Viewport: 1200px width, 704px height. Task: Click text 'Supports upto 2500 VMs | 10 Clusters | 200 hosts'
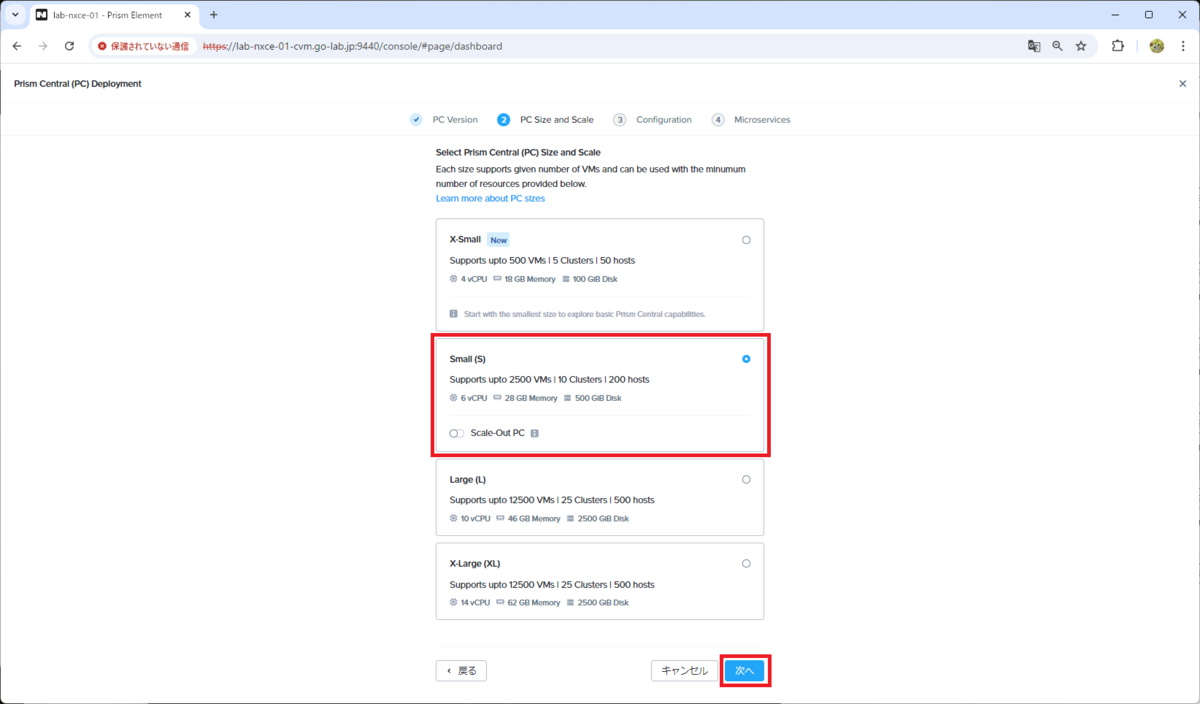coord(549,380)
